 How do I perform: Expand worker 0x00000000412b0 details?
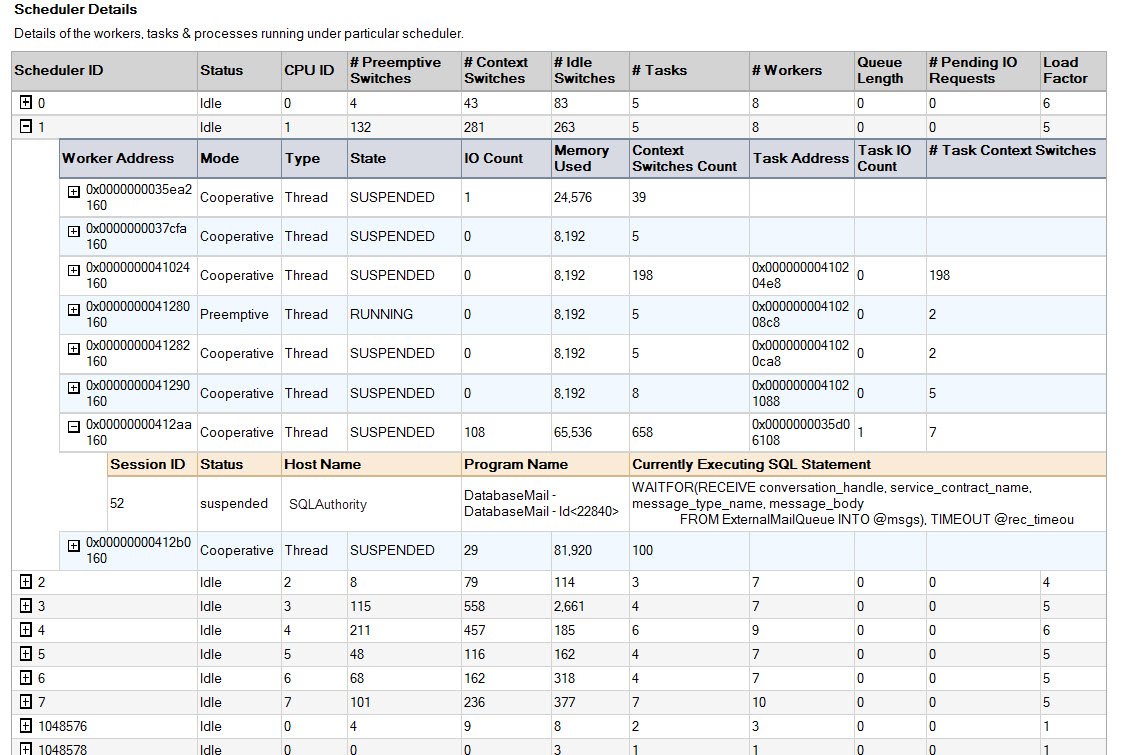(x=73, y=545)
